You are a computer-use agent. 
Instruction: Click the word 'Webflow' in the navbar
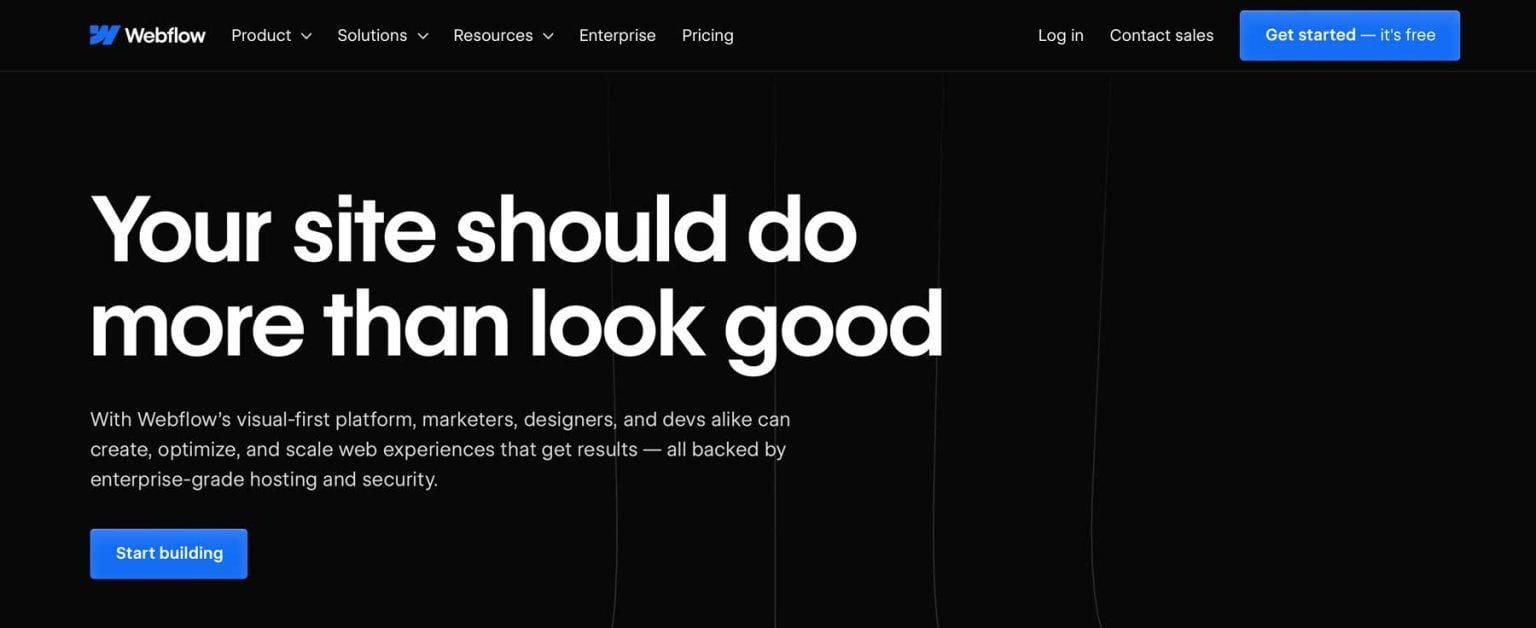pyautogui.click(x=164, y=34)
